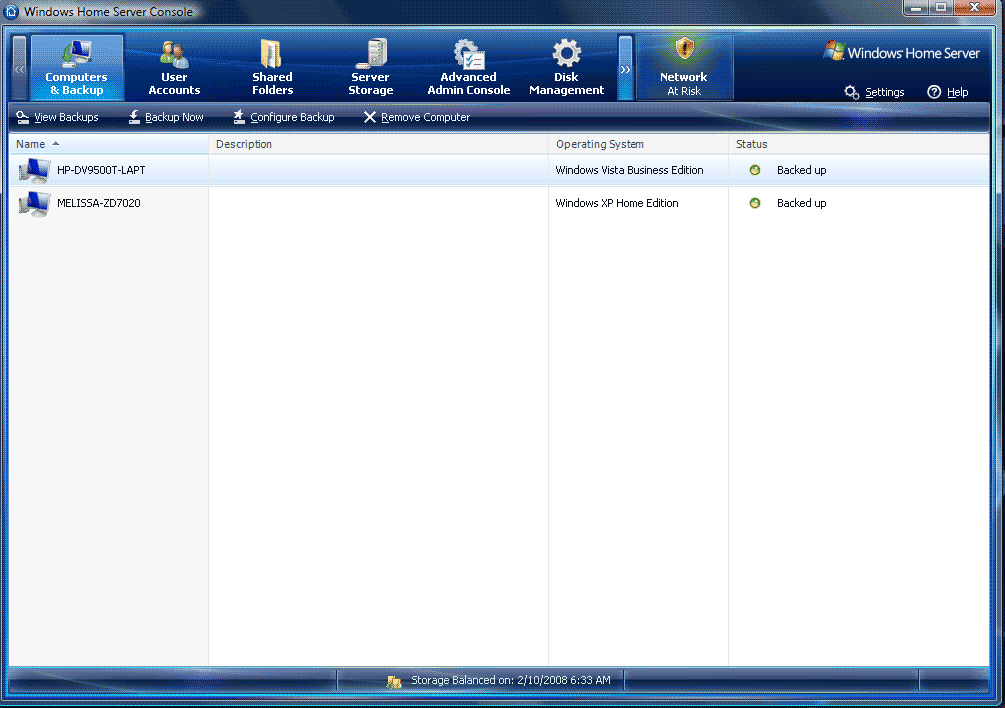The height and width of the screenshot is (708, 1005).
Task: Click the Windows Home Server logo
Action: pos(901,53)
